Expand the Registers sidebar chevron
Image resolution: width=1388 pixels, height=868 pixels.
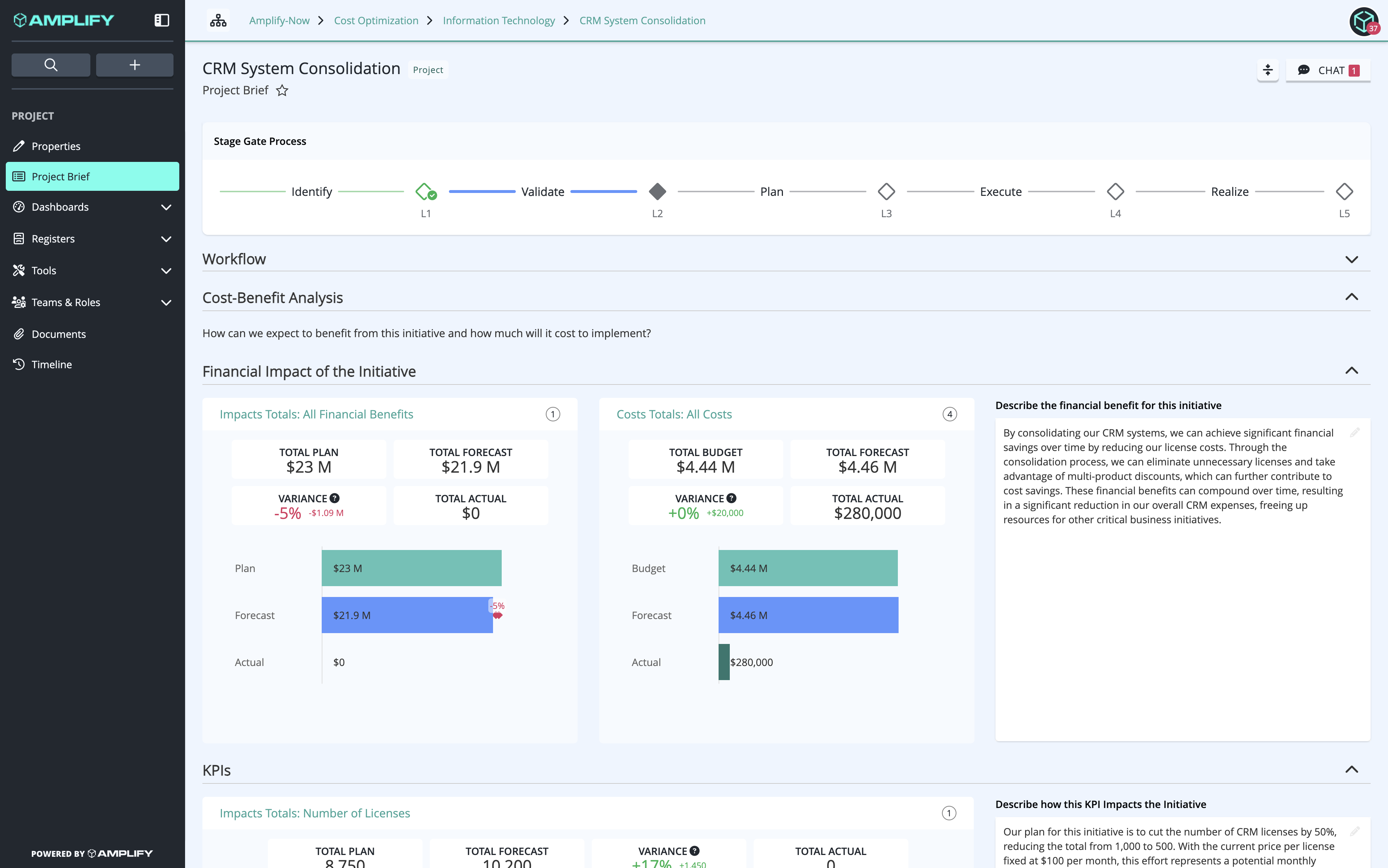(166, 239)
